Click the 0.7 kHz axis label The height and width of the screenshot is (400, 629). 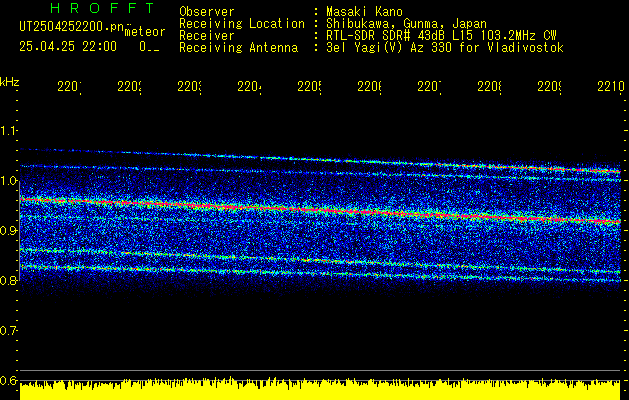(x=8, y=331)
